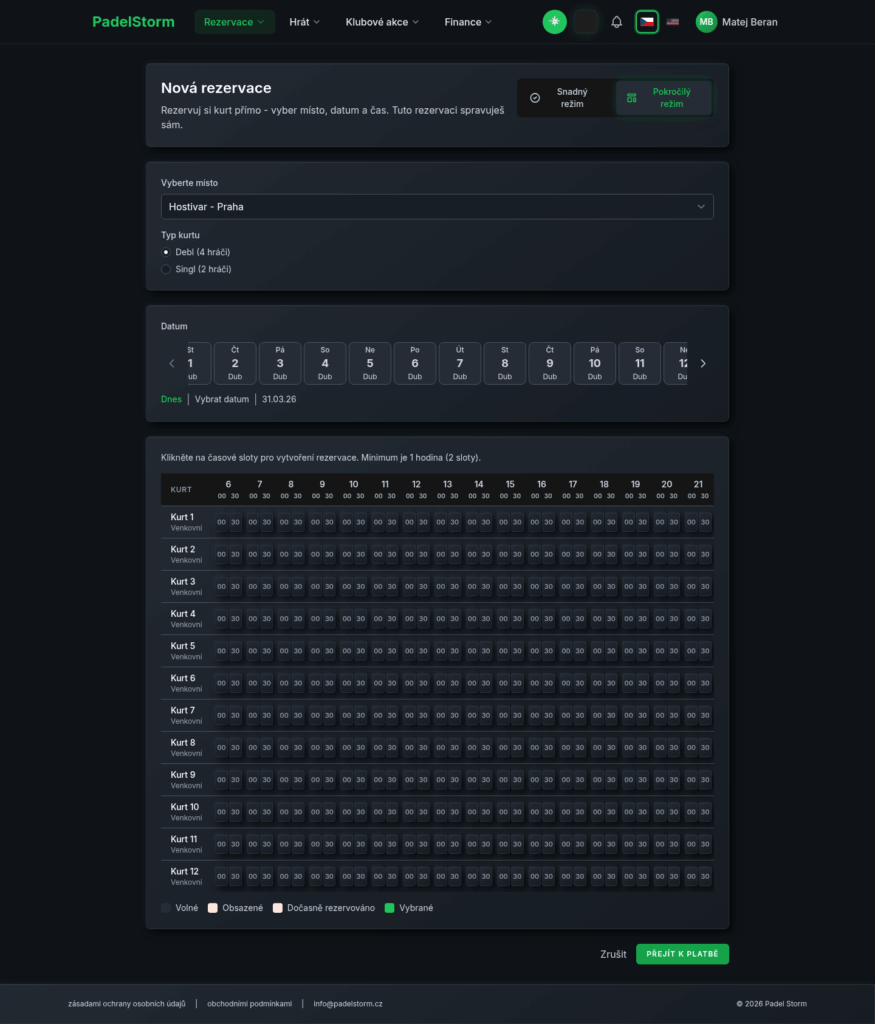Open the Klubové akce menu
The height and width of the screenshot is (1024, 875).
coord(382,22)
